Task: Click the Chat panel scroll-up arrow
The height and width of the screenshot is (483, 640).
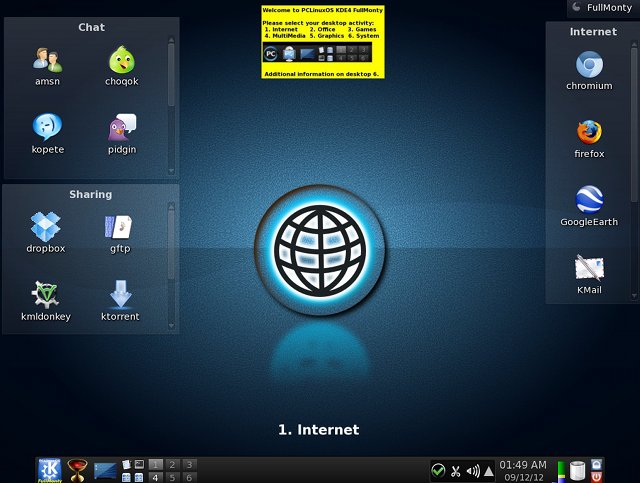Action: (171, 40)
